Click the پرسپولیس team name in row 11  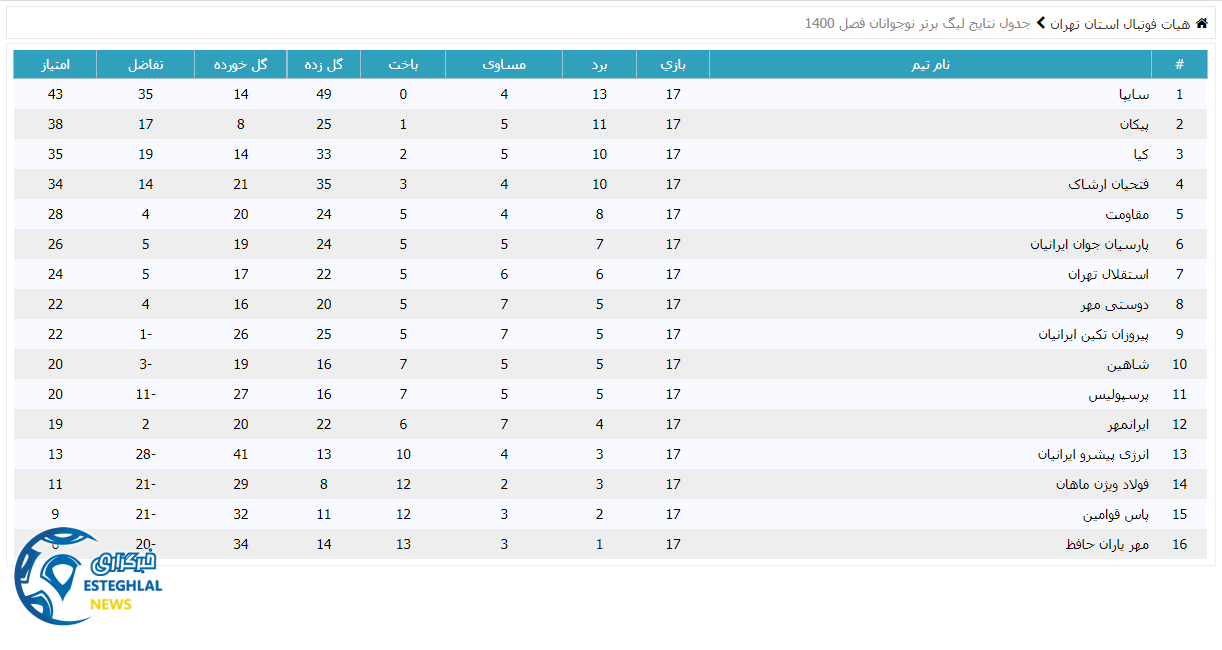click(x=1119, y=394)
